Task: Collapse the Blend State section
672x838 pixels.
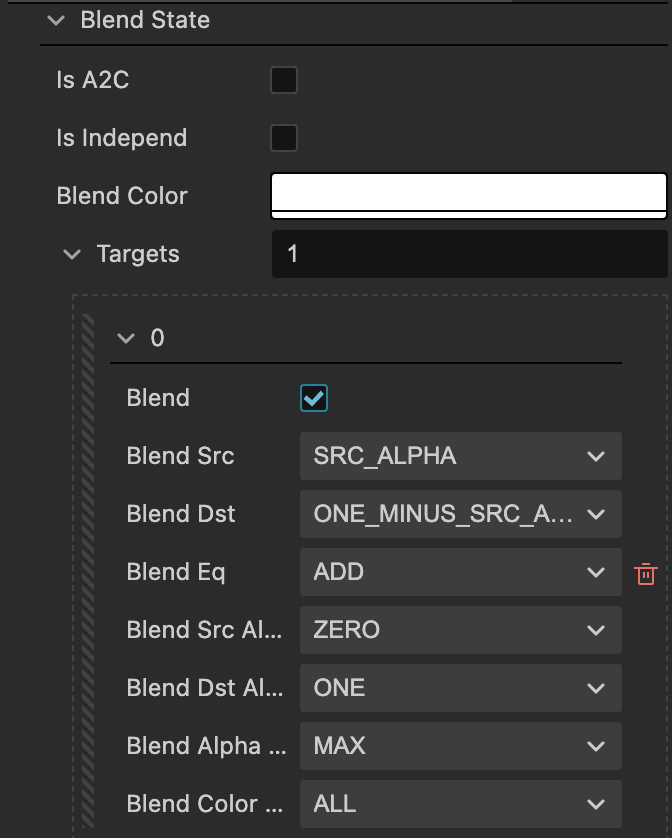Action: coord(56,20)
